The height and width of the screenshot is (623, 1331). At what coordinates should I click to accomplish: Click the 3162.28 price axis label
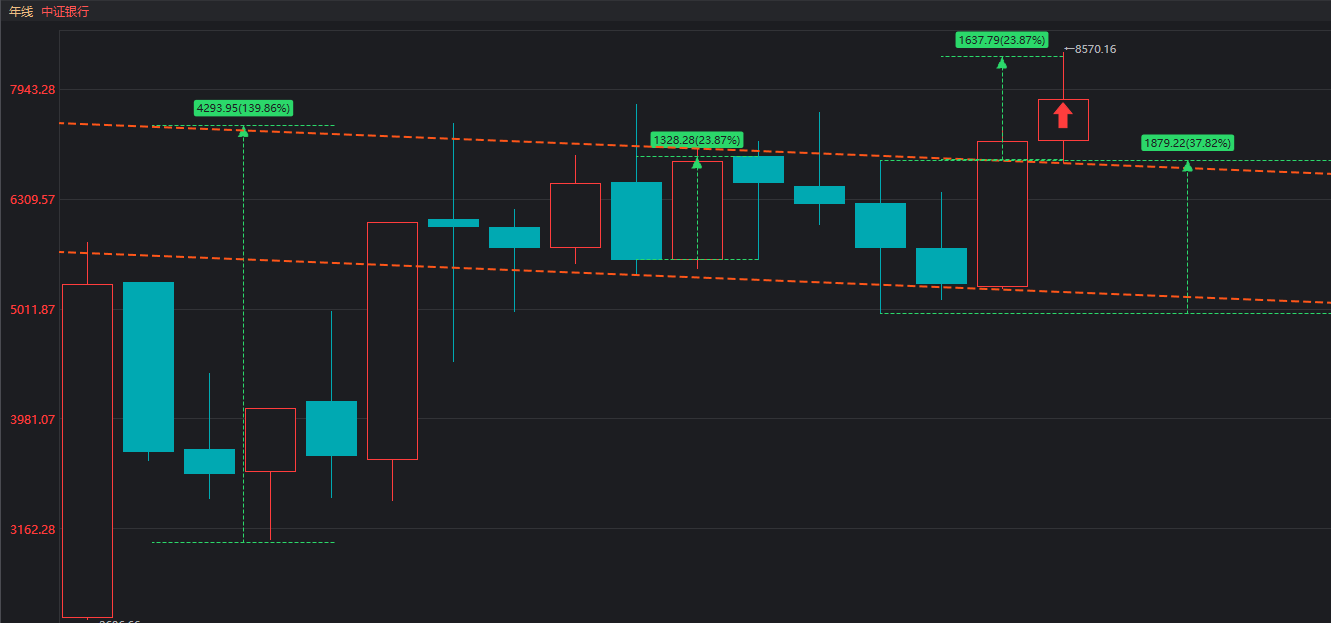click(32, 530)
